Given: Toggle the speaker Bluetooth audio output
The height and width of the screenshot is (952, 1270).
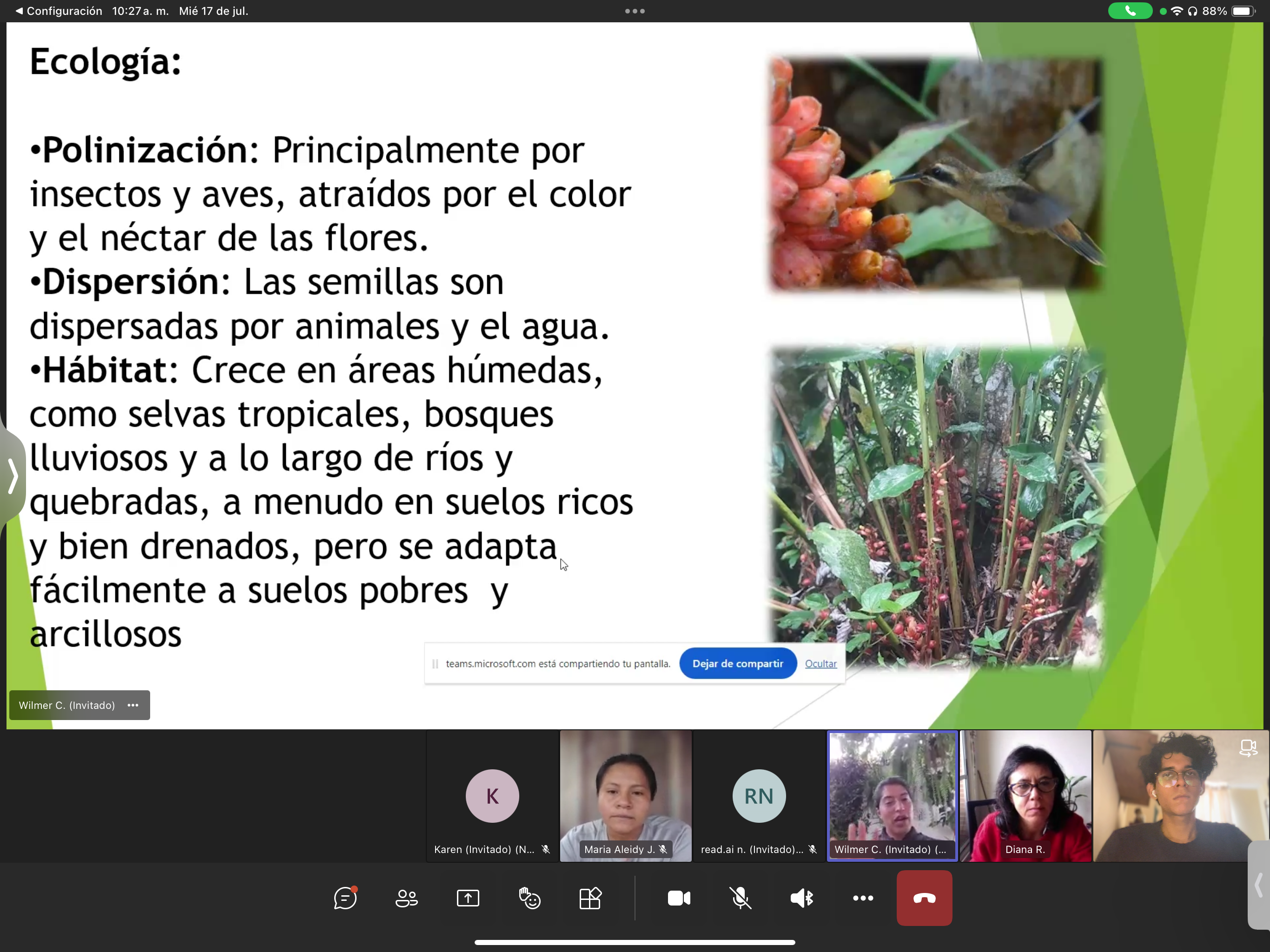Looking at the screenshot, I should click(801, 898).
